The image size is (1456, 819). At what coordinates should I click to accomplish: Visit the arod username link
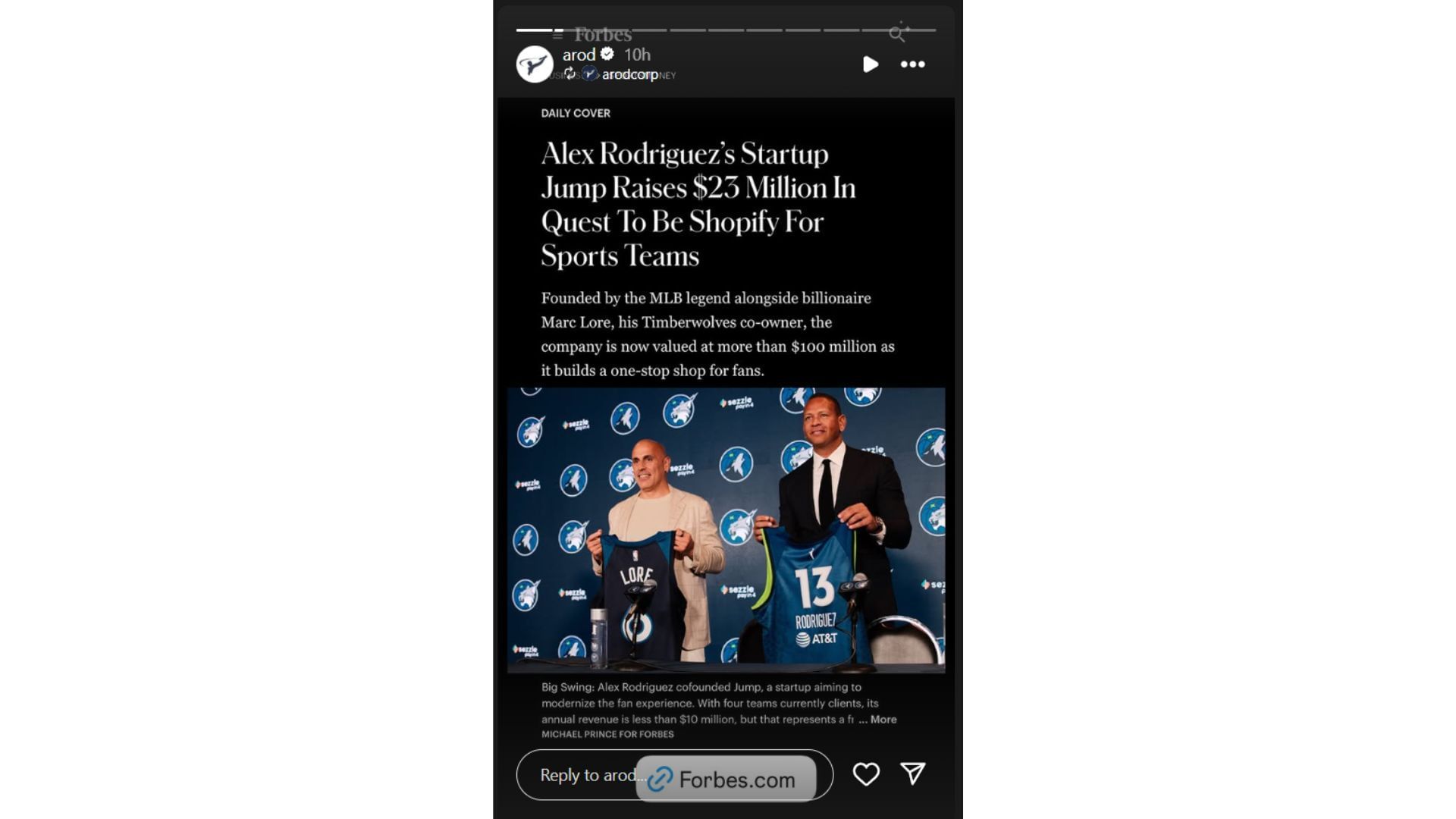579,55
